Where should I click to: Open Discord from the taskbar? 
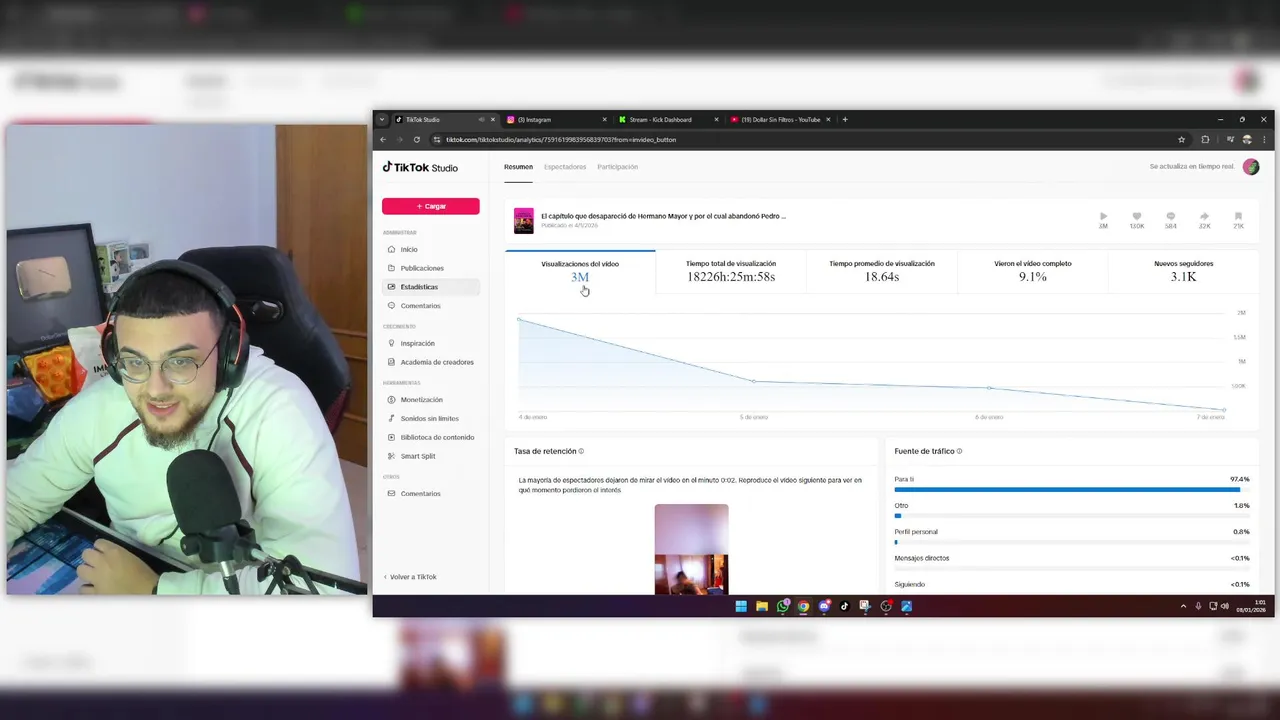(x=824, y=606)
